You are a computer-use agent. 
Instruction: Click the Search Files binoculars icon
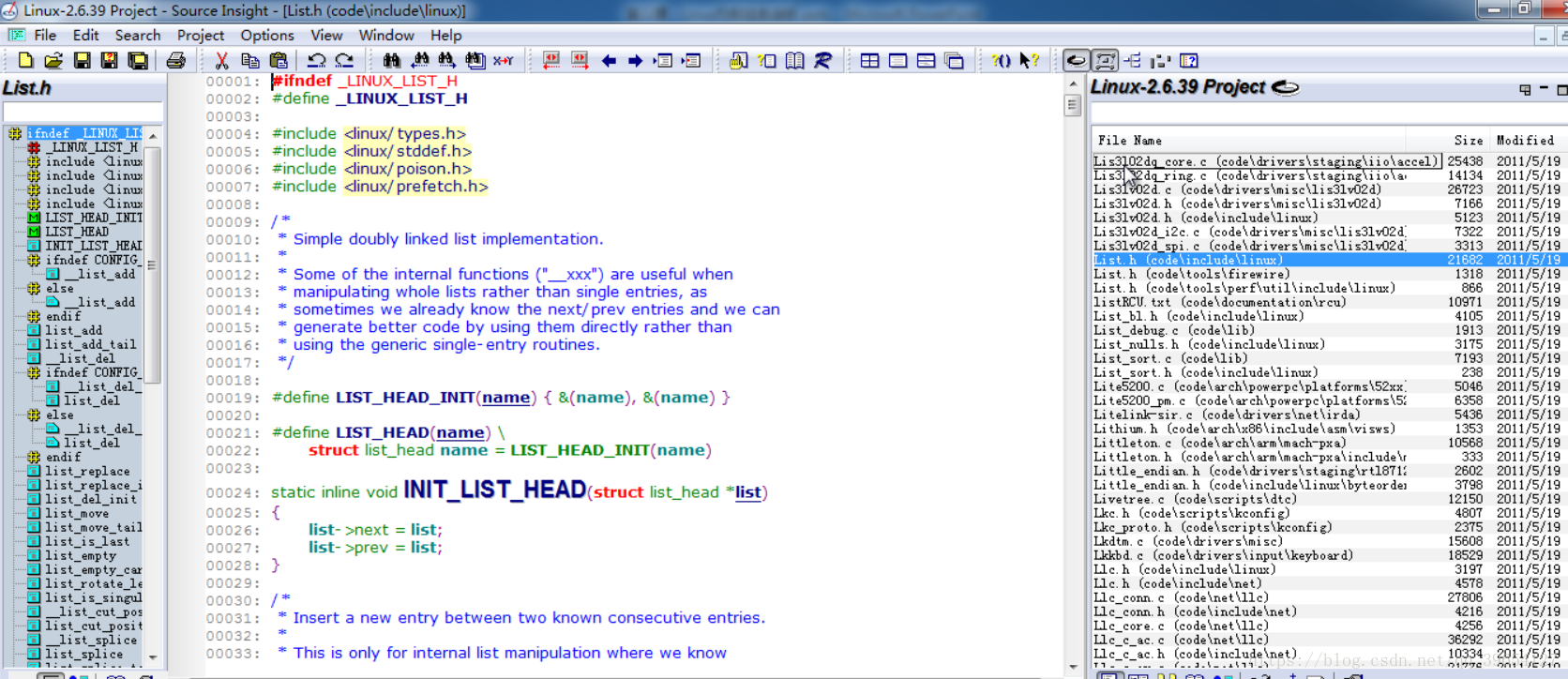[x=475, y=61]
